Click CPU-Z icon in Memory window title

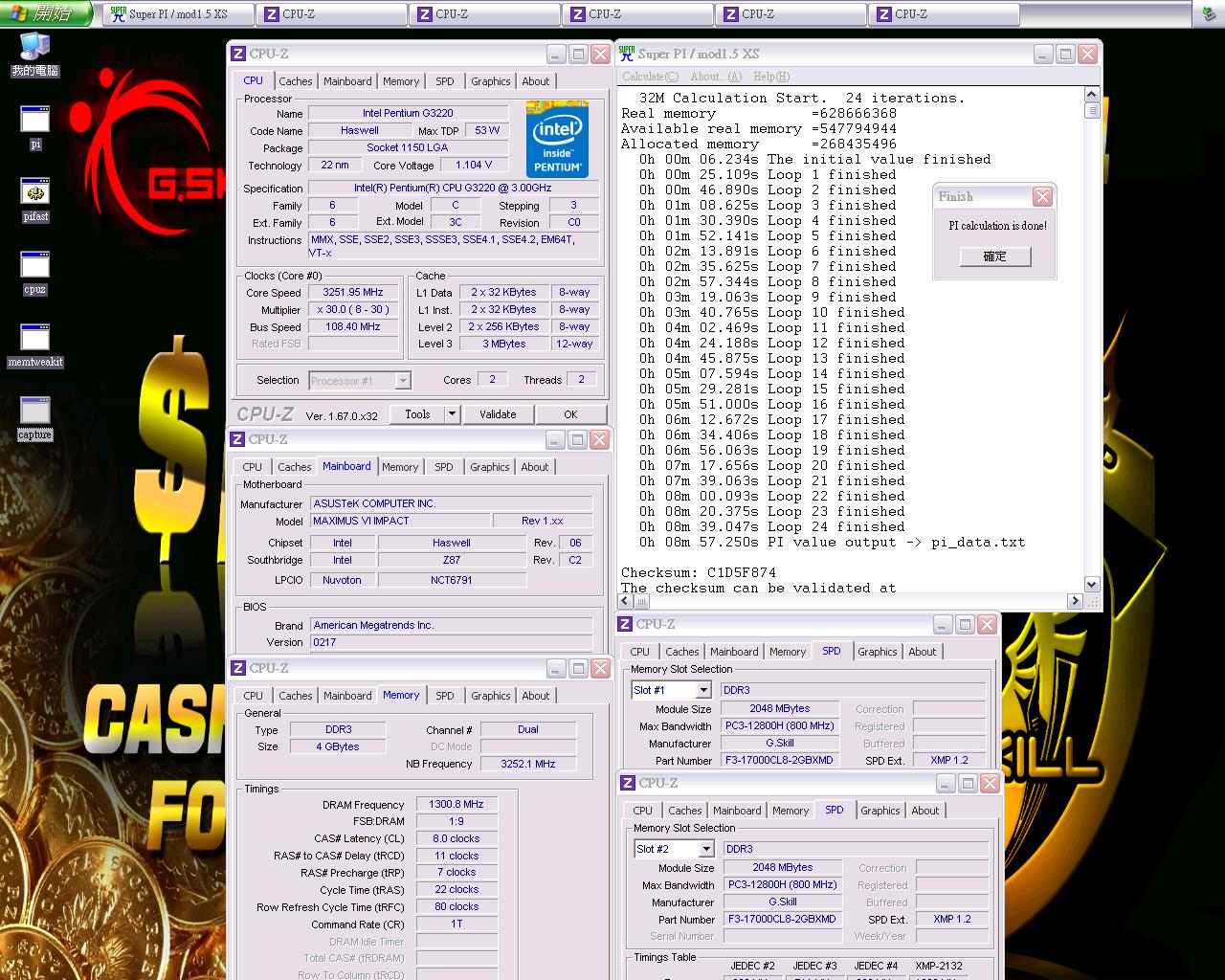tap(238, 668)
